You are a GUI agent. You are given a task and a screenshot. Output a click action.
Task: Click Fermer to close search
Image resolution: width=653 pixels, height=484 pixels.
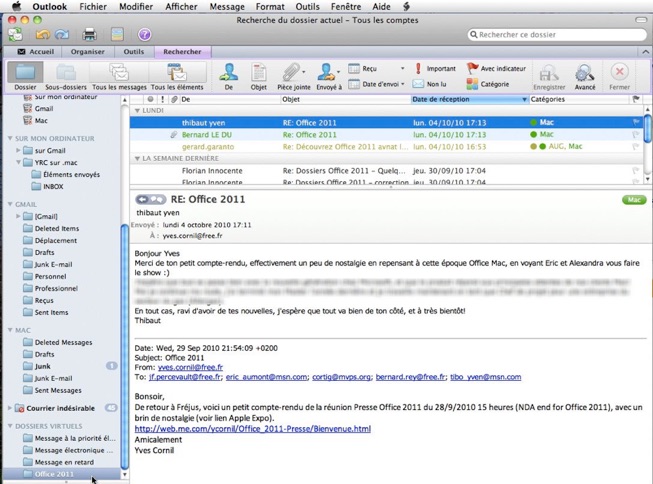[619, 77]
